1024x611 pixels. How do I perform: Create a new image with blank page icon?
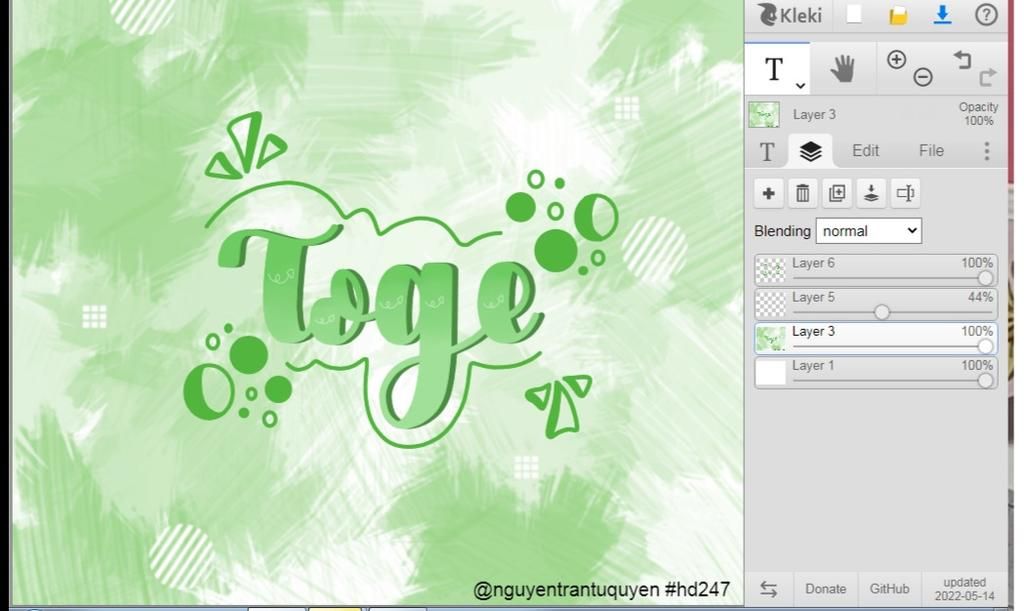coord(854,14)
